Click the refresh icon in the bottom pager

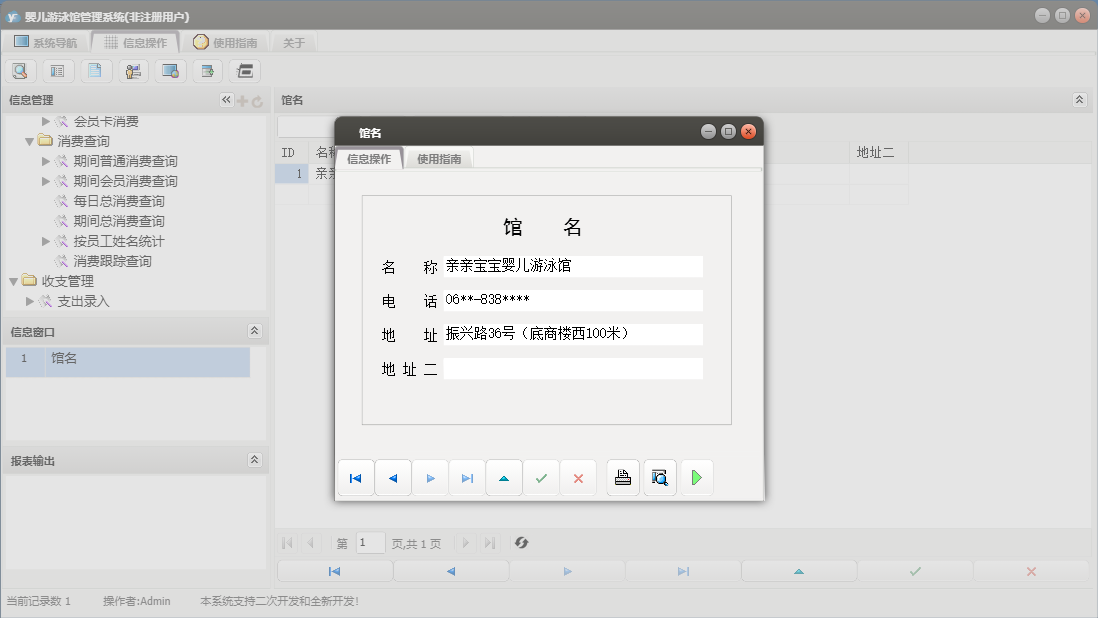coord(521,543)
